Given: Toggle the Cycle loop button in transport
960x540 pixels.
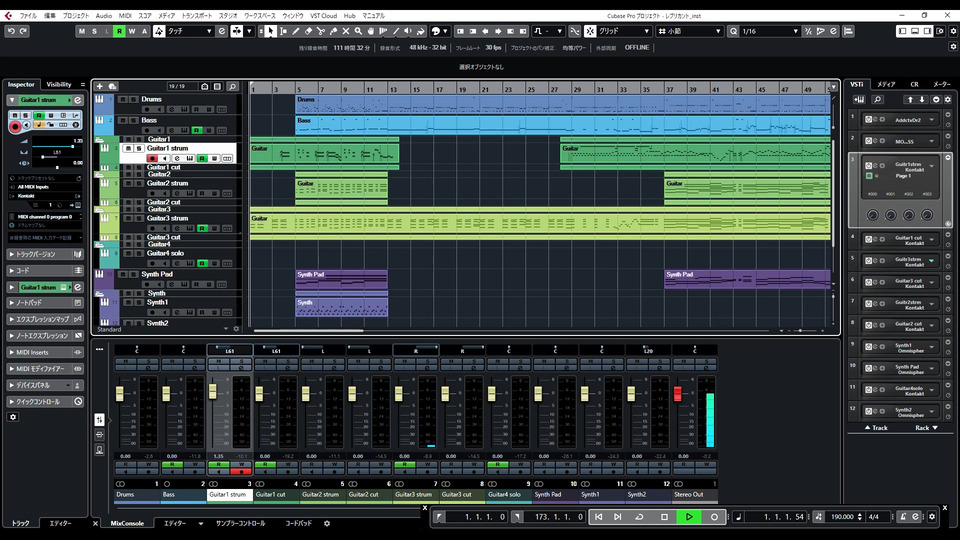Looking at the screenshot, I should (x=639, y=517).
